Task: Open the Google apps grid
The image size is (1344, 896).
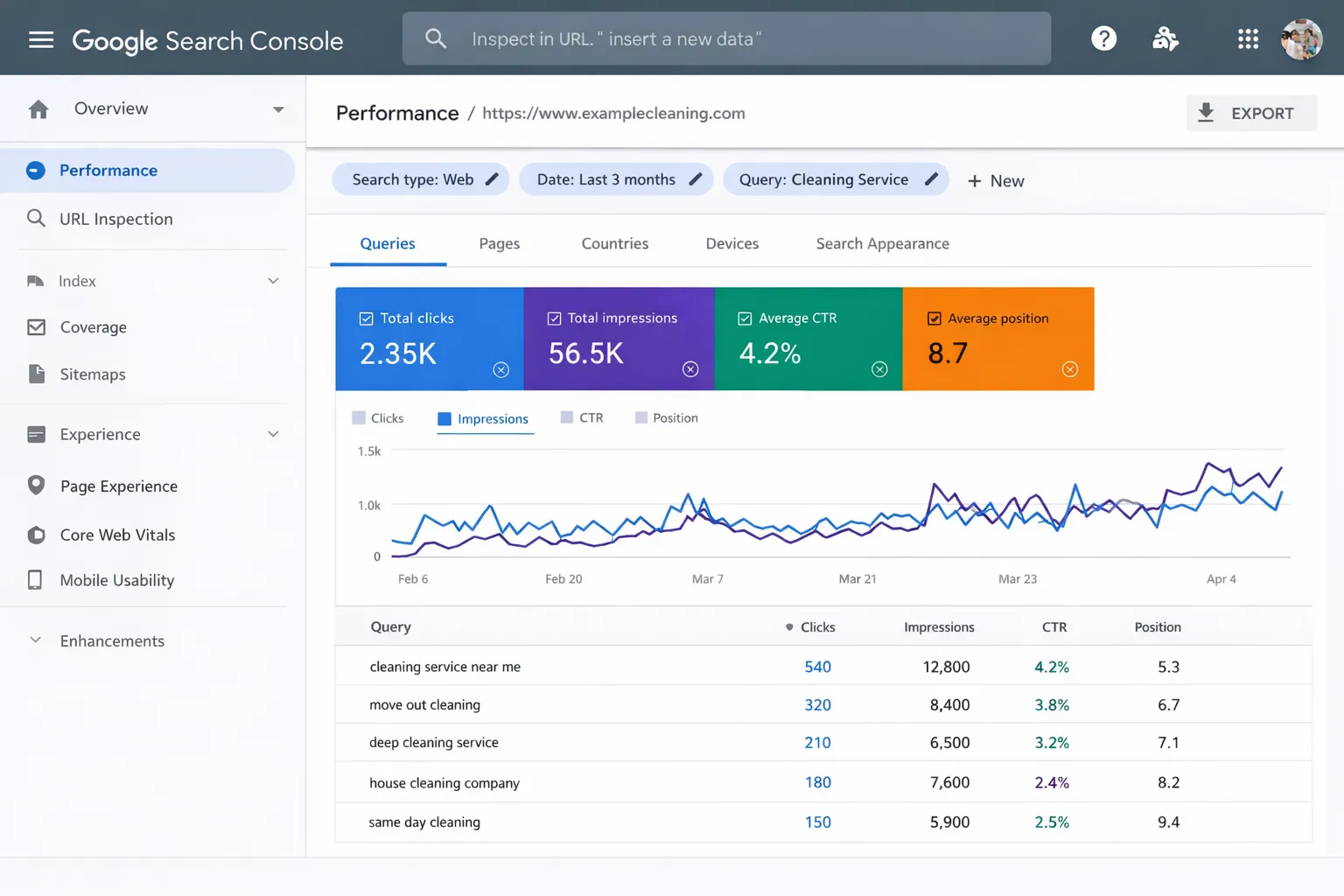Action: point(1248,39)
